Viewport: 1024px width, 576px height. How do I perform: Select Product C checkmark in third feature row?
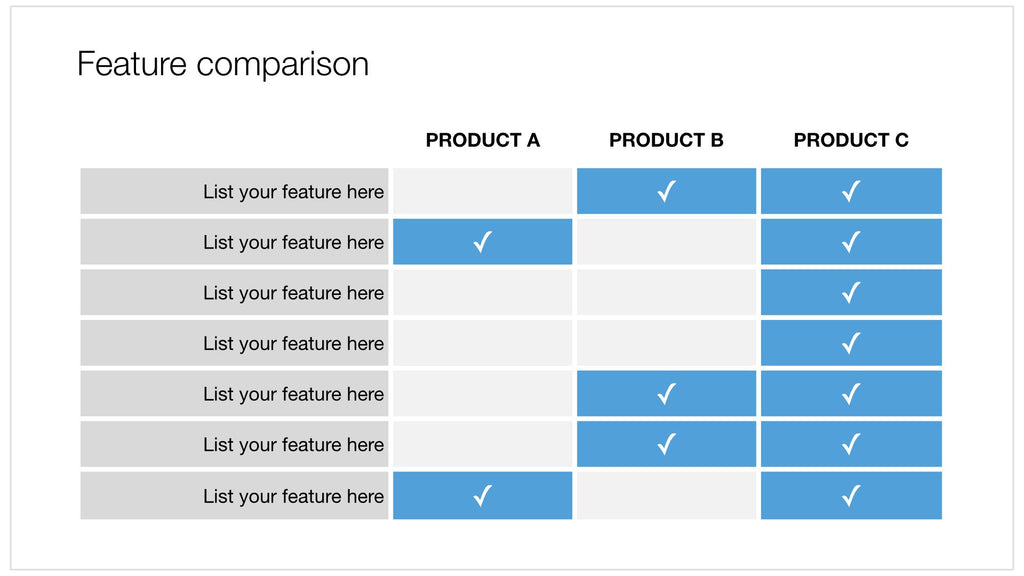(851, 293)
